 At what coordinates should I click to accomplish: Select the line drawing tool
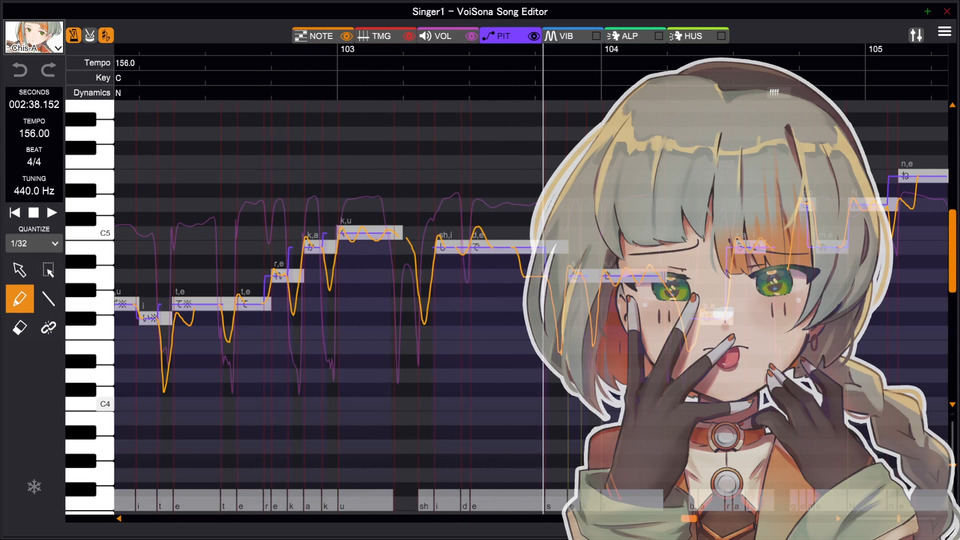tap(48, 299)
